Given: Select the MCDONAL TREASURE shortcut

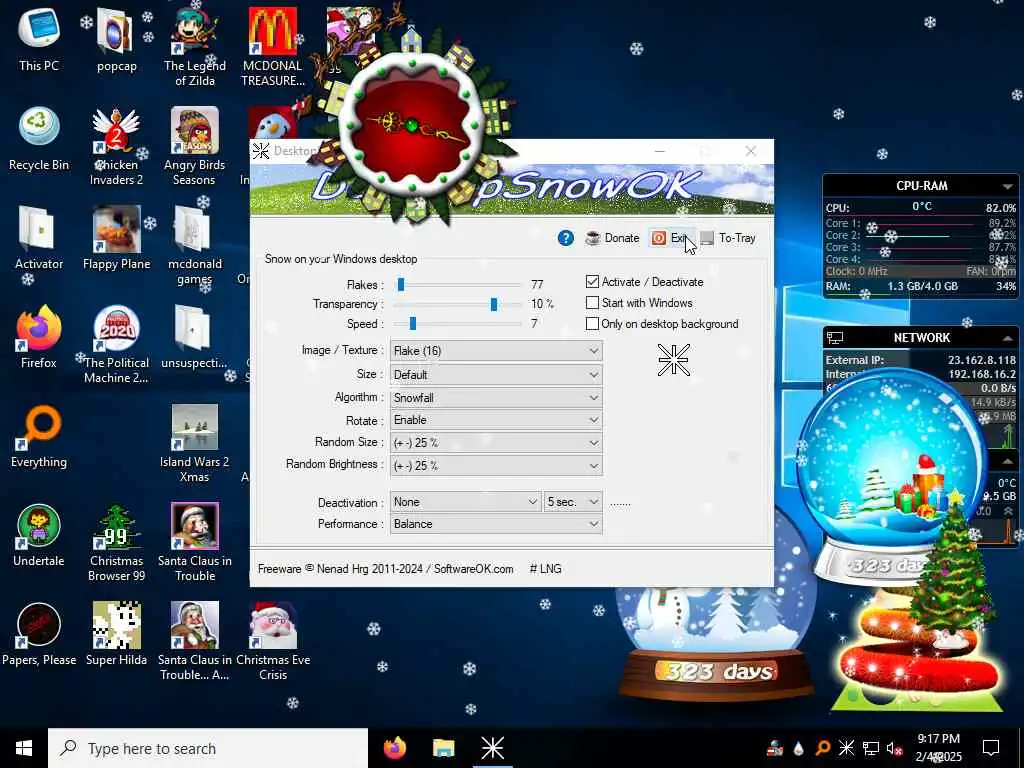Looking at the screenshot, I should pos(273,48).
